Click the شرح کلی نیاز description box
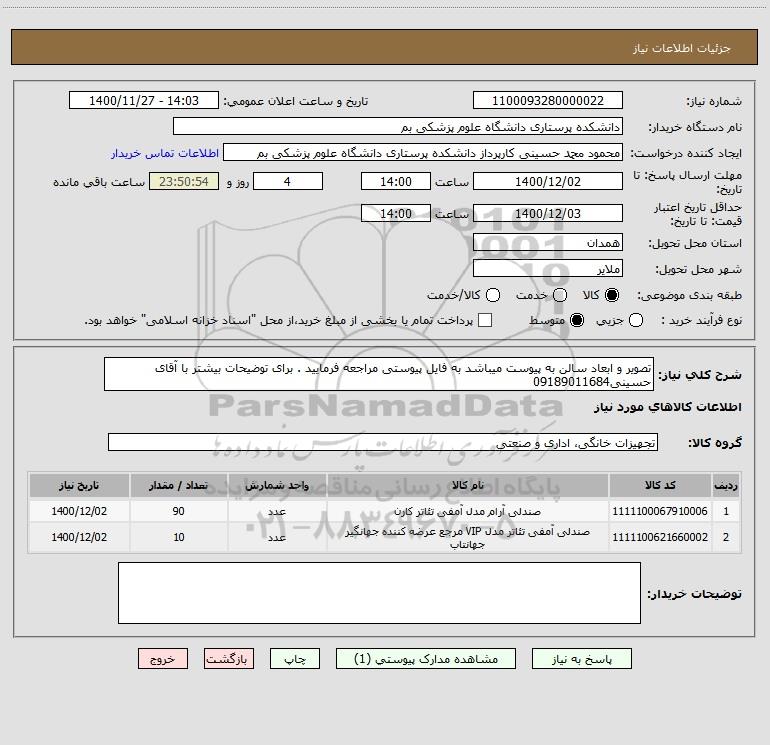This screenshot has height=745, width=770. 379,374
